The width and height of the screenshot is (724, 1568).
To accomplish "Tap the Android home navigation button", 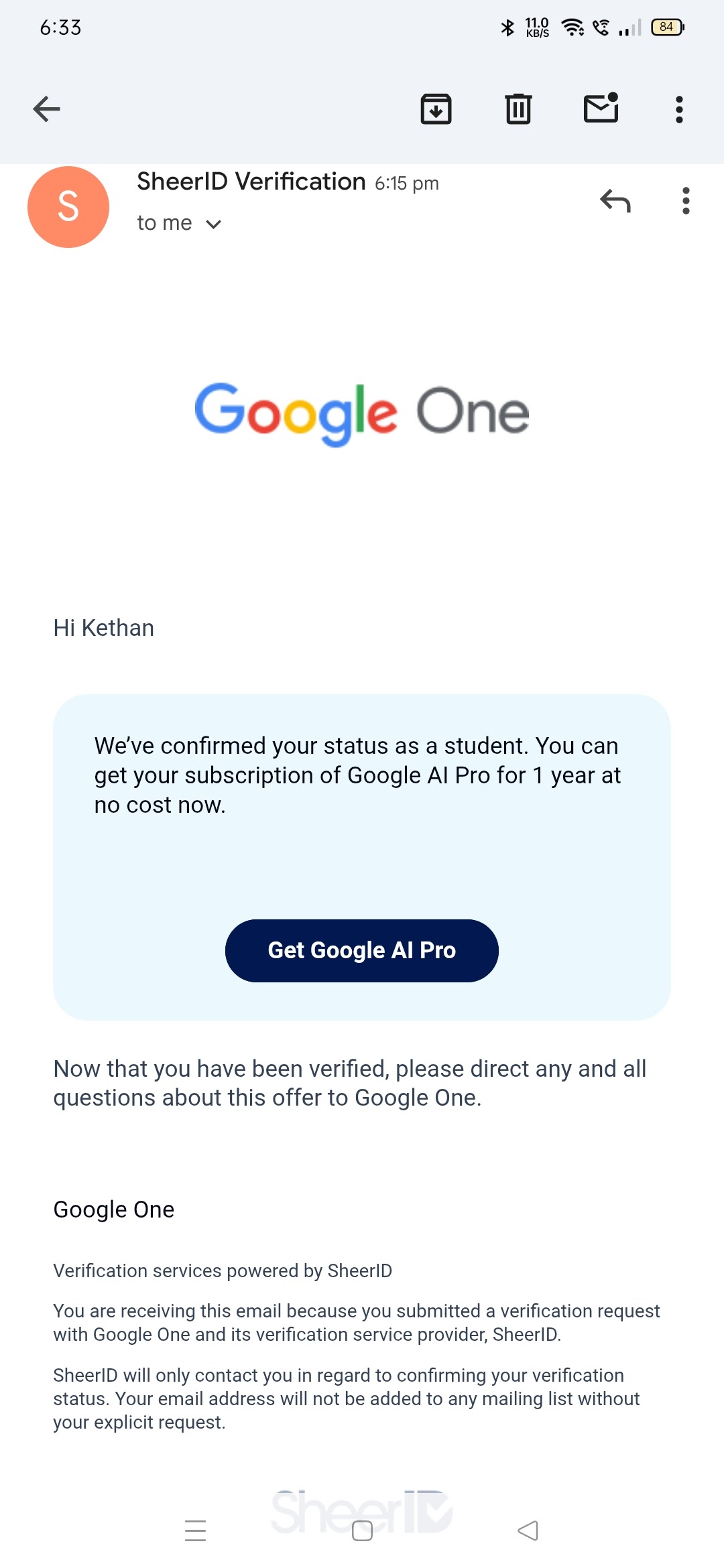I will point(362,1530).
